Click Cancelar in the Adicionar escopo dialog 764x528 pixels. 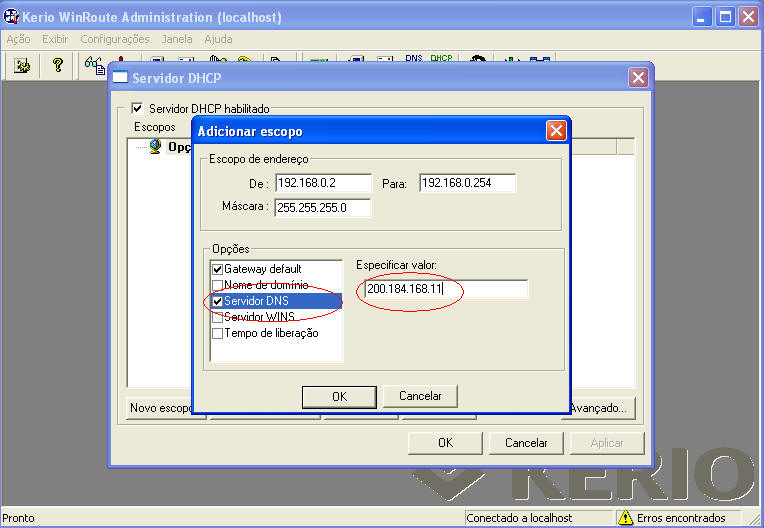pos(420,396)
